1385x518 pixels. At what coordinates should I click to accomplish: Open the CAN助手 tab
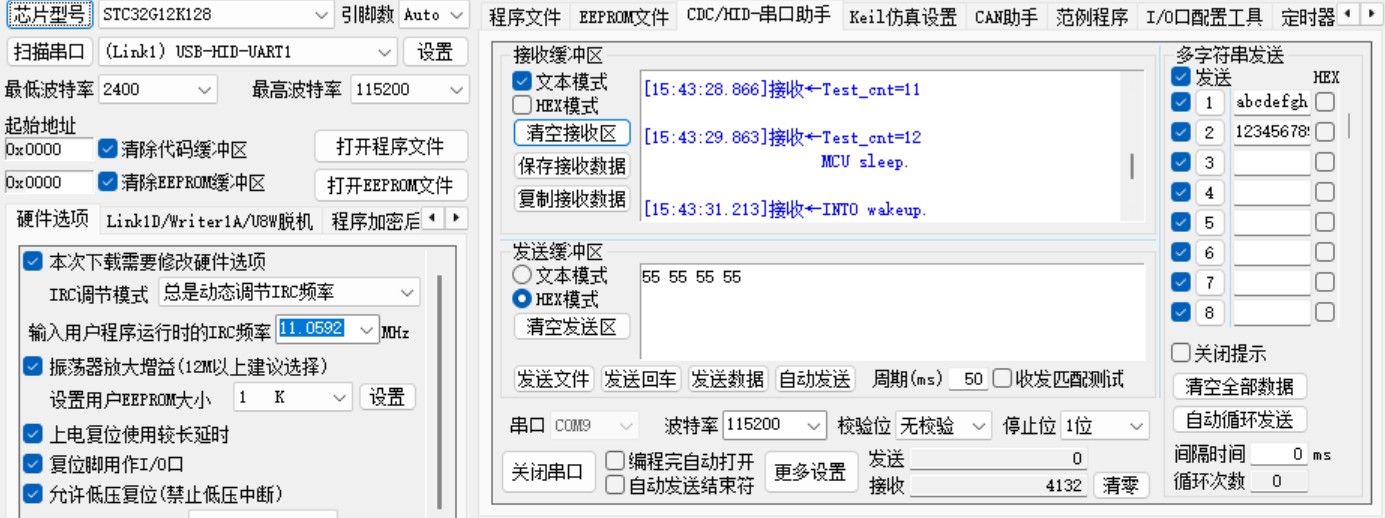click(1006, 17)
